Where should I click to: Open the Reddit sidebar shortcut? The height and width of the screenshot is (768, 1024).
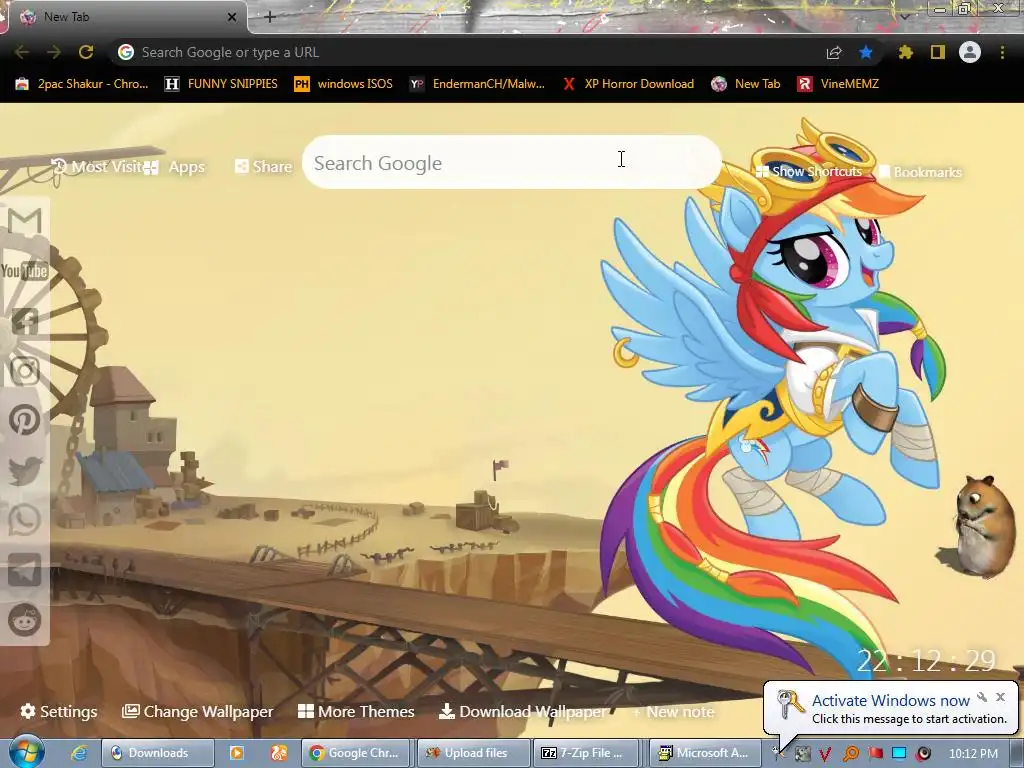[x=25, y=620]
